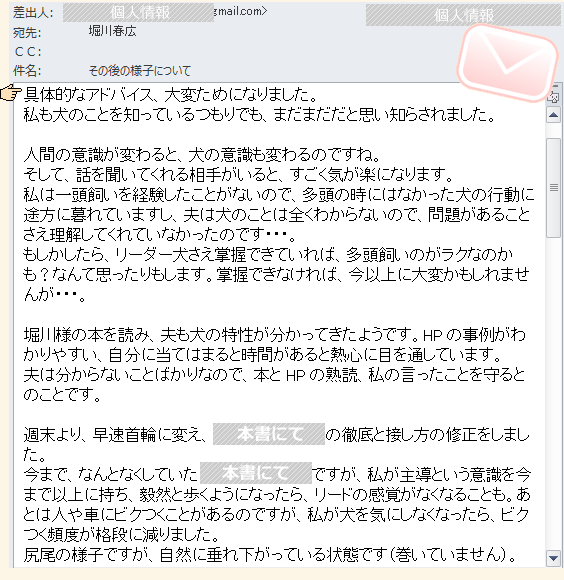This screenshot has width=564, height=580.
Task: Click the second 本書にて box before ですが
Action: (x=256, y=473)
